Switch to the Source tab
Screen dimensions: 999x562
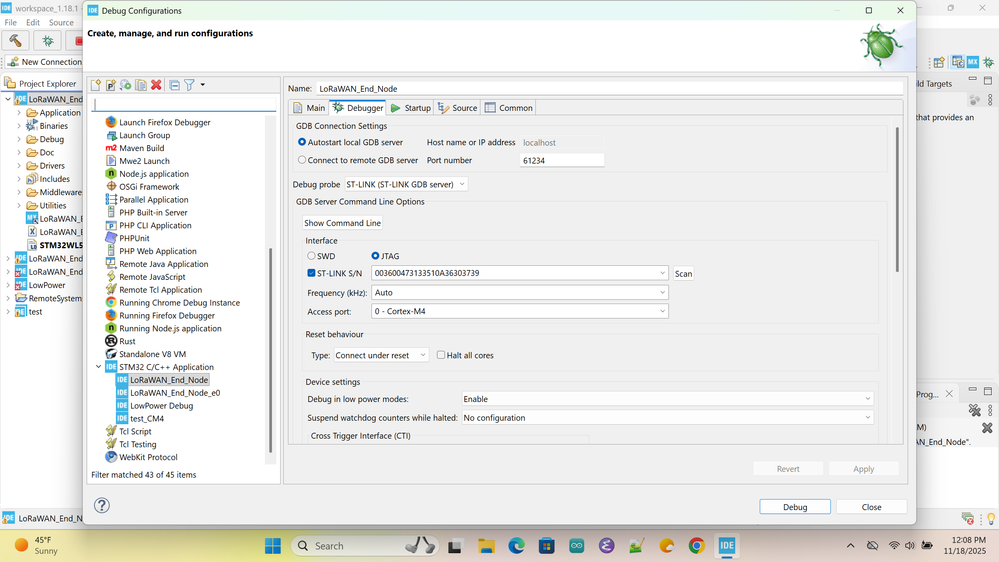457,108
